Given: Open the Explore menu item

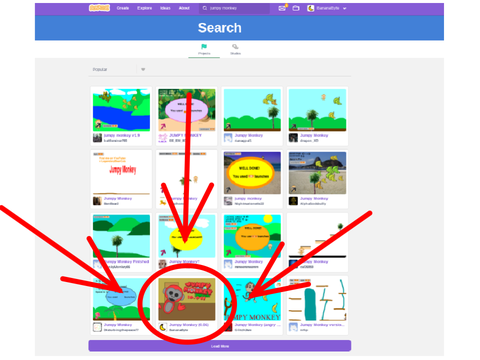Looking at the screenshot, I should click(x=144, y=8).
